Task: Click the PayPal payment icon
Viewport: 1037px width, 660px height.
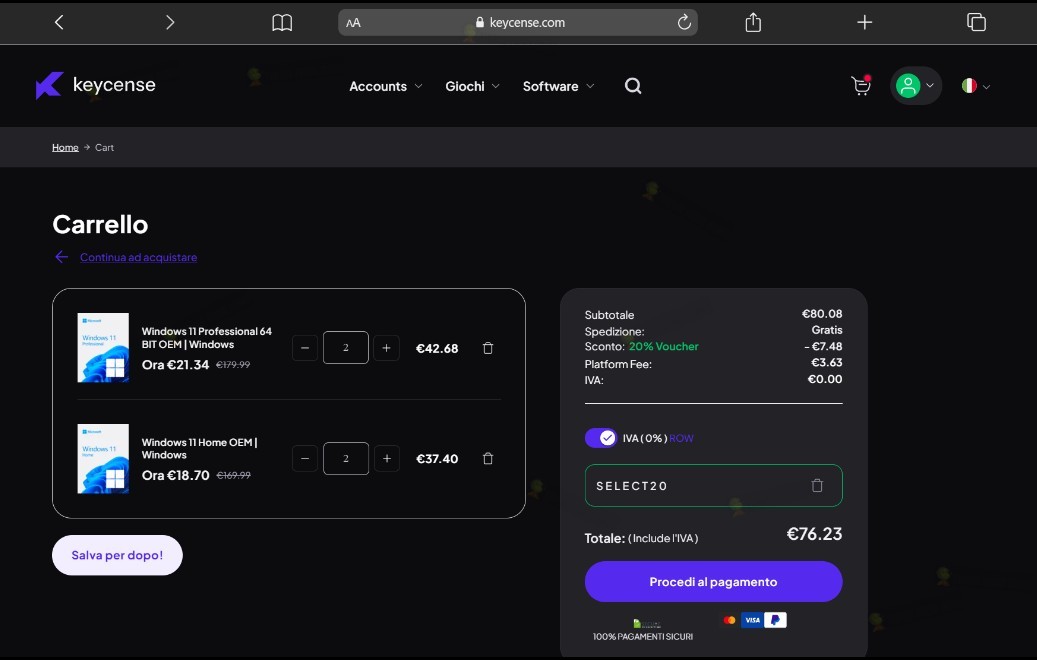Action: [x=775, y=620]
